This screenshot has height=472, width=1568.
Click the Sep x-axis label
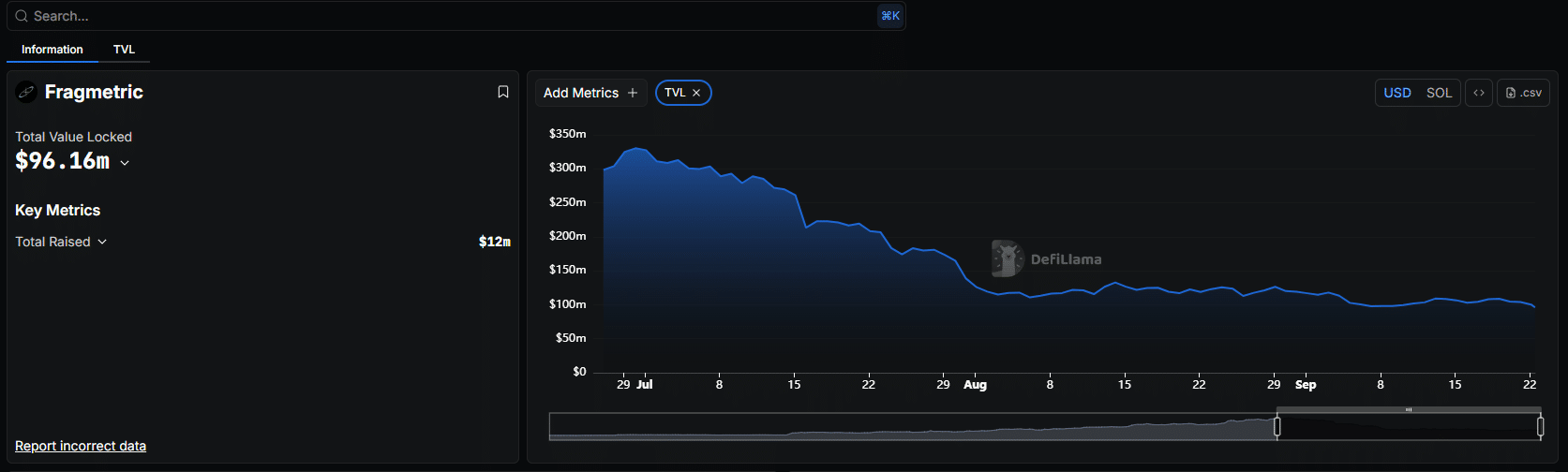tap(1306, 384)
